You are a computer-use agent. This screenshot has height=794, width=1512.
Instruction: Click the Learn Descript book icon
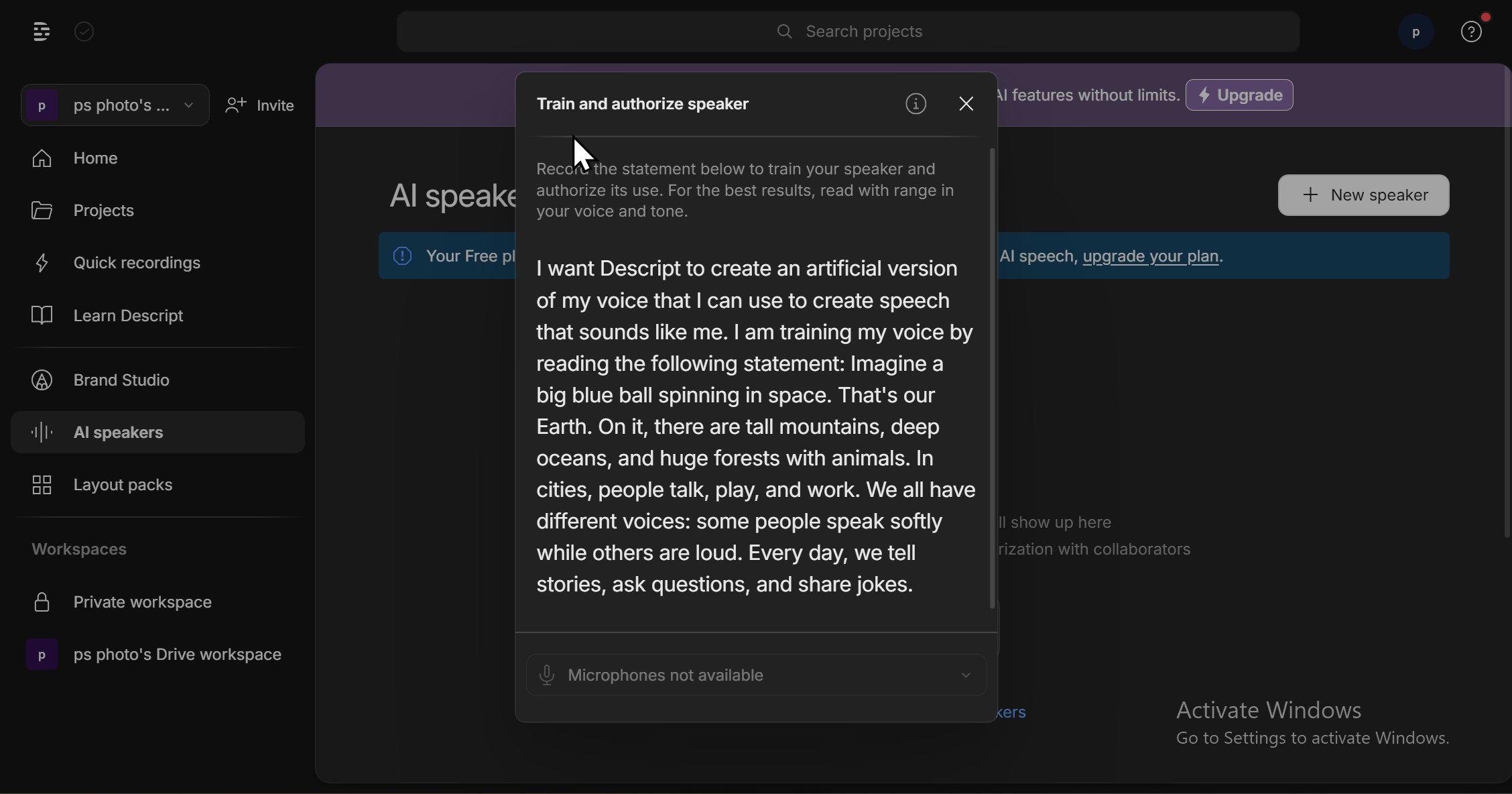42,315
